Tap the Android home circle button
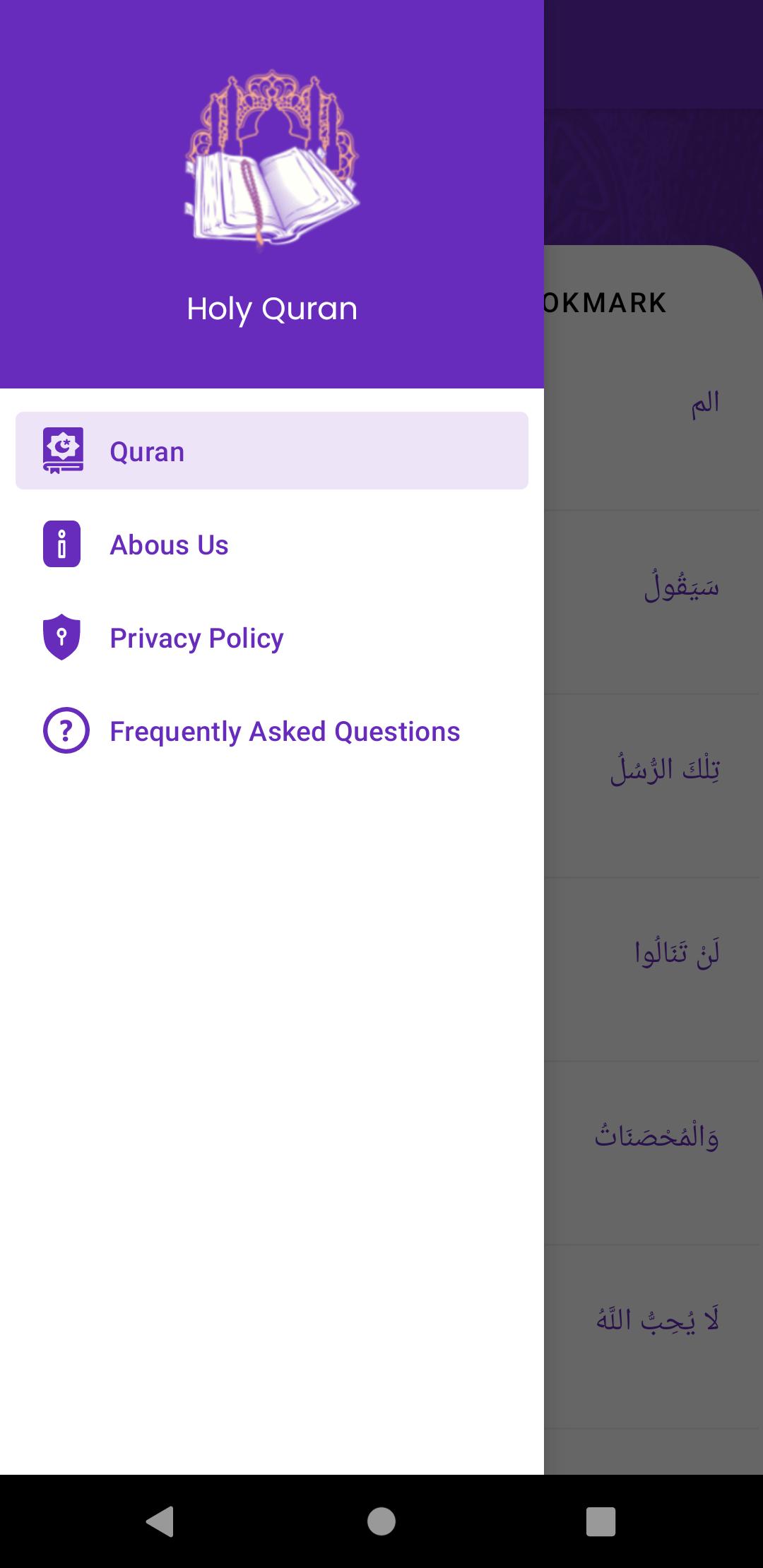763x1568 pixels. click(381, 1521)
